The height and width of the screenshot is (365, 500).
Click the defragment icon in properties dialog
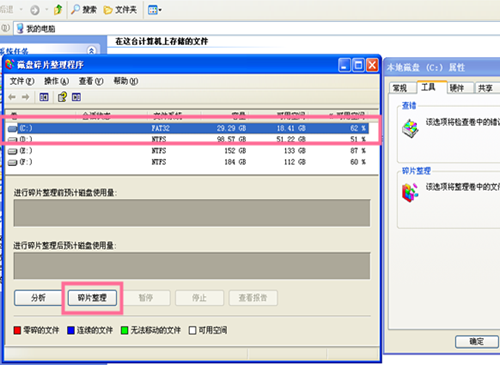click(x=410, y=192)
